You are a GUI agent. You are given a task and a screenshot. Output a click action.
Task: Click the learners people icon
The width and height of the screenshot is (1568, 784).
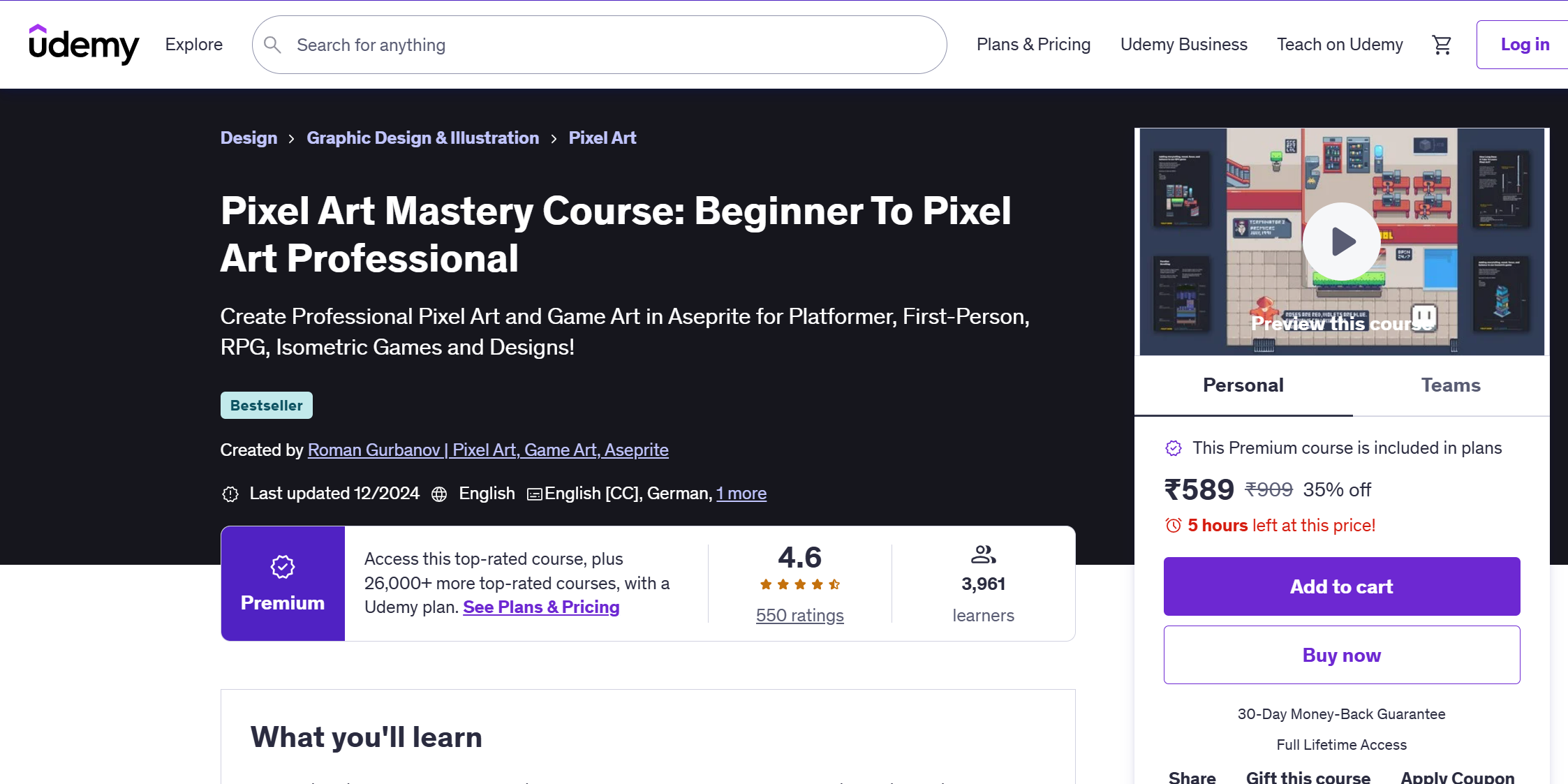click(x=983, y=555)
